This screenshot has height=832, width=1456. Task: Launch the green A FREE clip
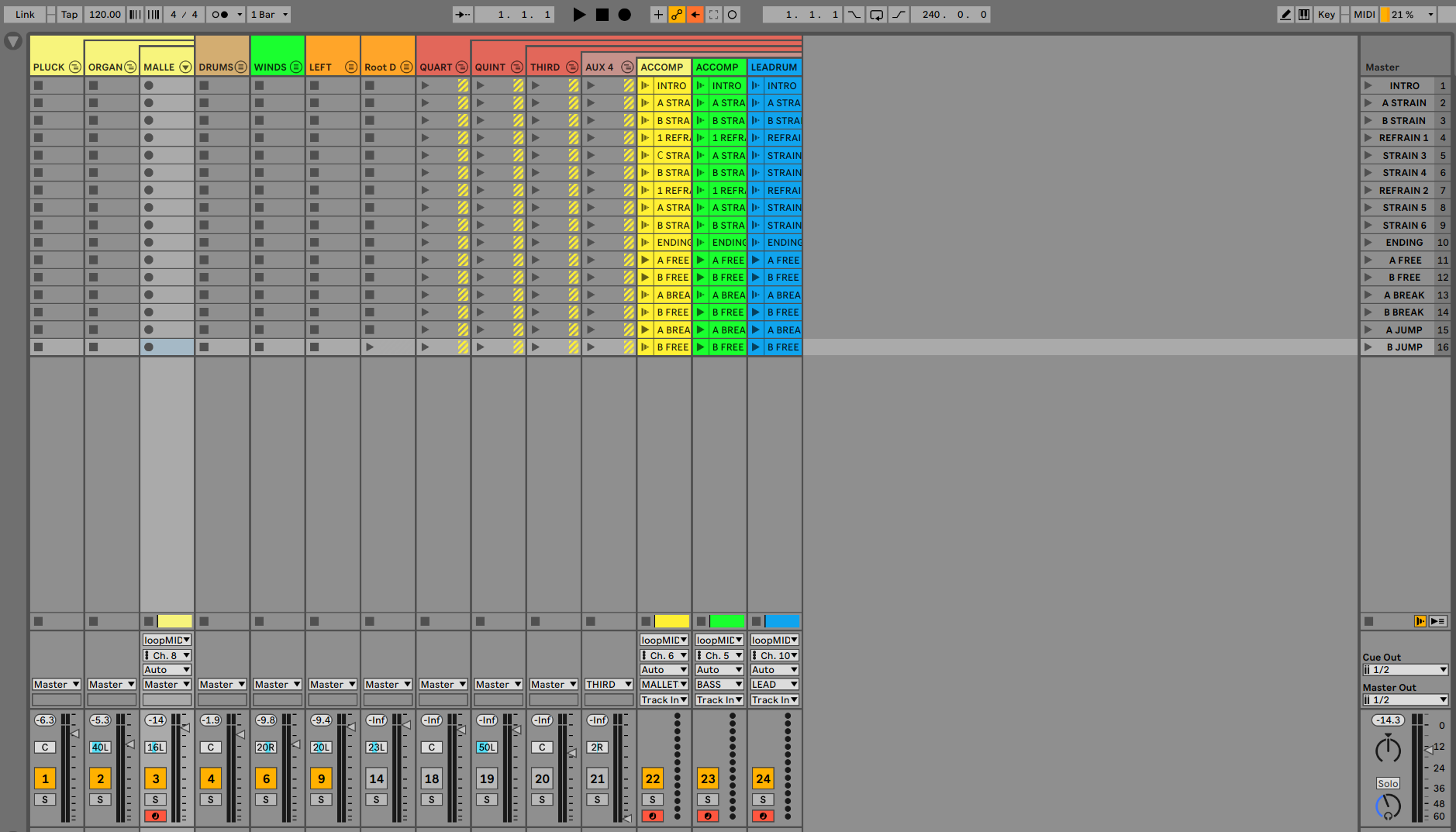700,261
